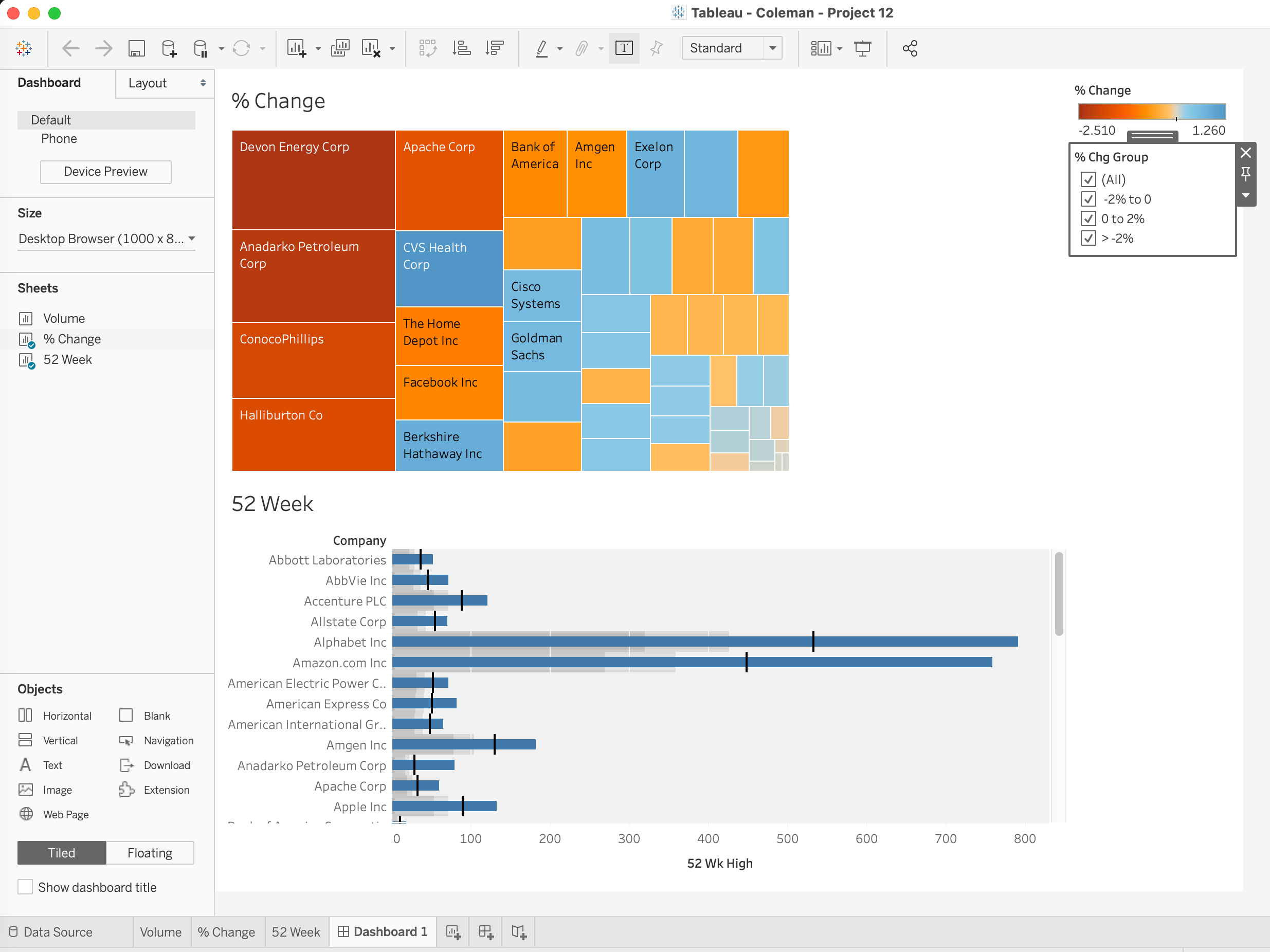
Task: Switch to the % Change sheet tab
Action: click(226, 932)
